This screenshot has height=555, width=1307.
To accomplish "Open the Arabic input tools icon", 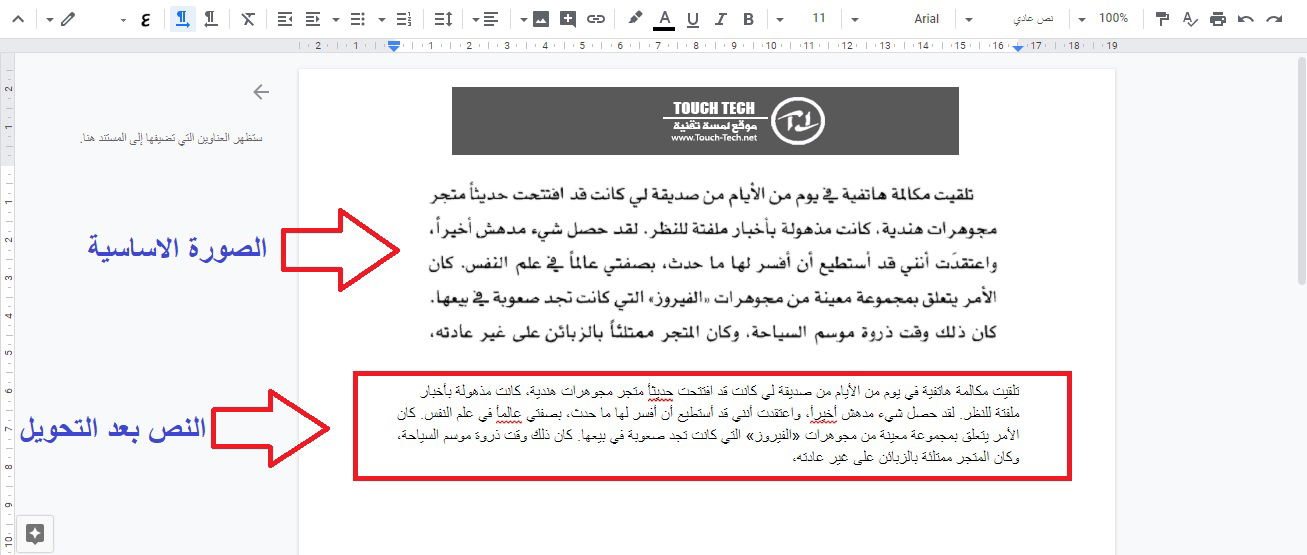I will [x=146, y=19].
